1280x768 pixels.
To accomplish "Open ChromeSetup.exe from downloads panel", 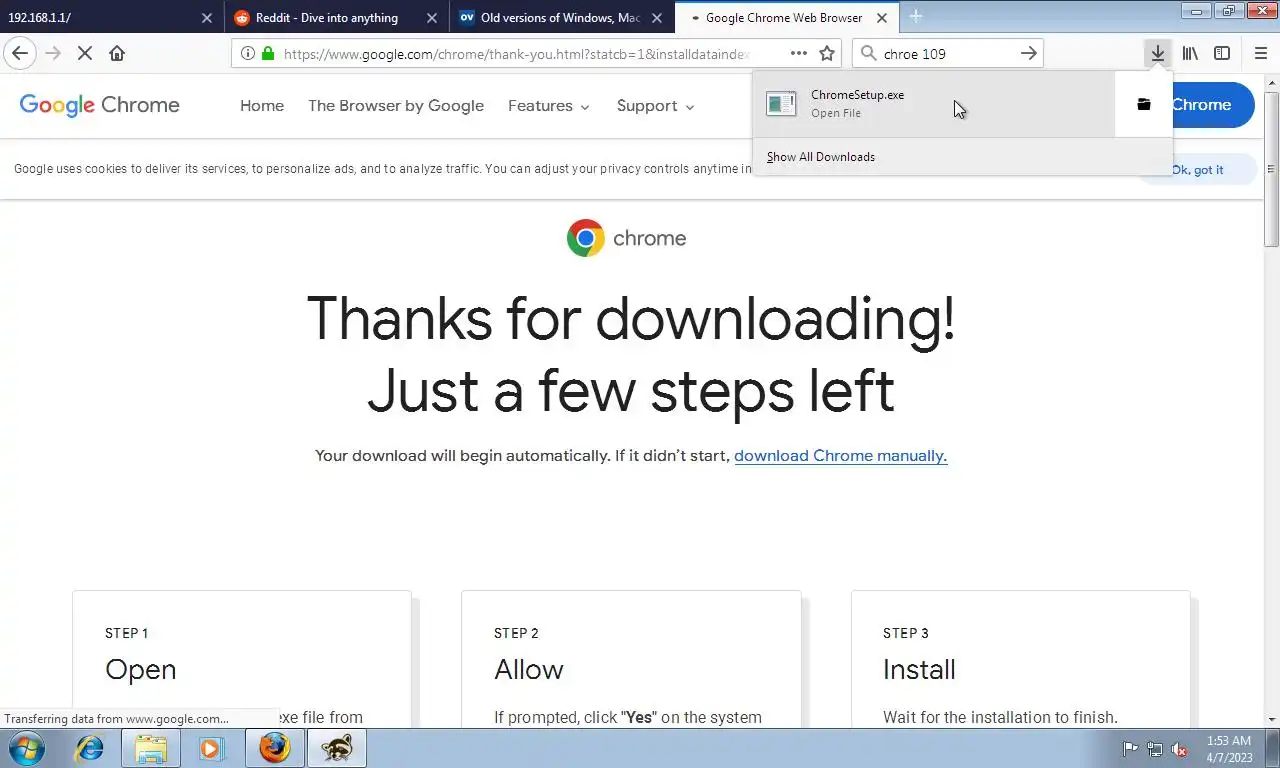I will point(934,104).
